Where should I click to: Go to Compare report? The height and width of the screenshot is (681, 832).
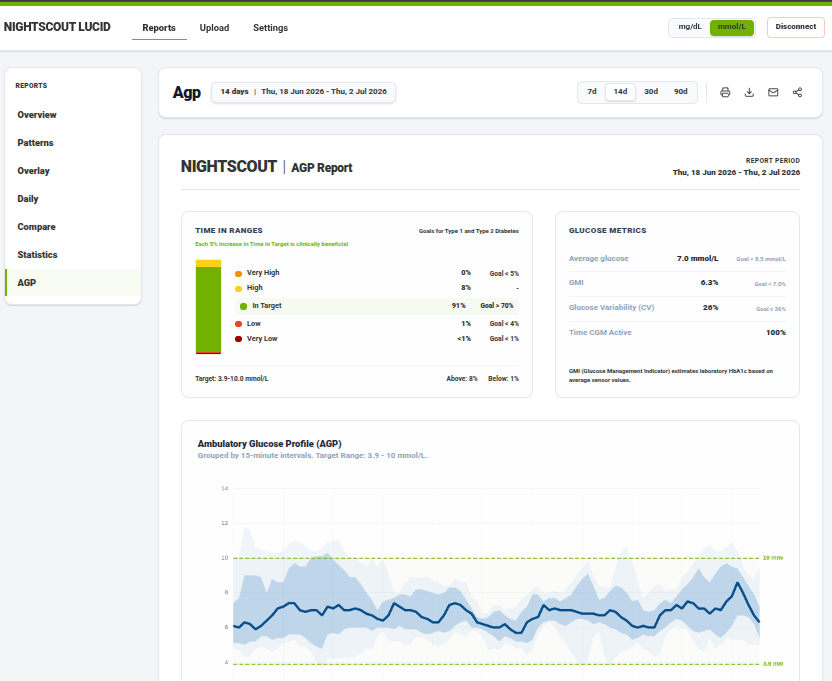[x=73, y=227]
